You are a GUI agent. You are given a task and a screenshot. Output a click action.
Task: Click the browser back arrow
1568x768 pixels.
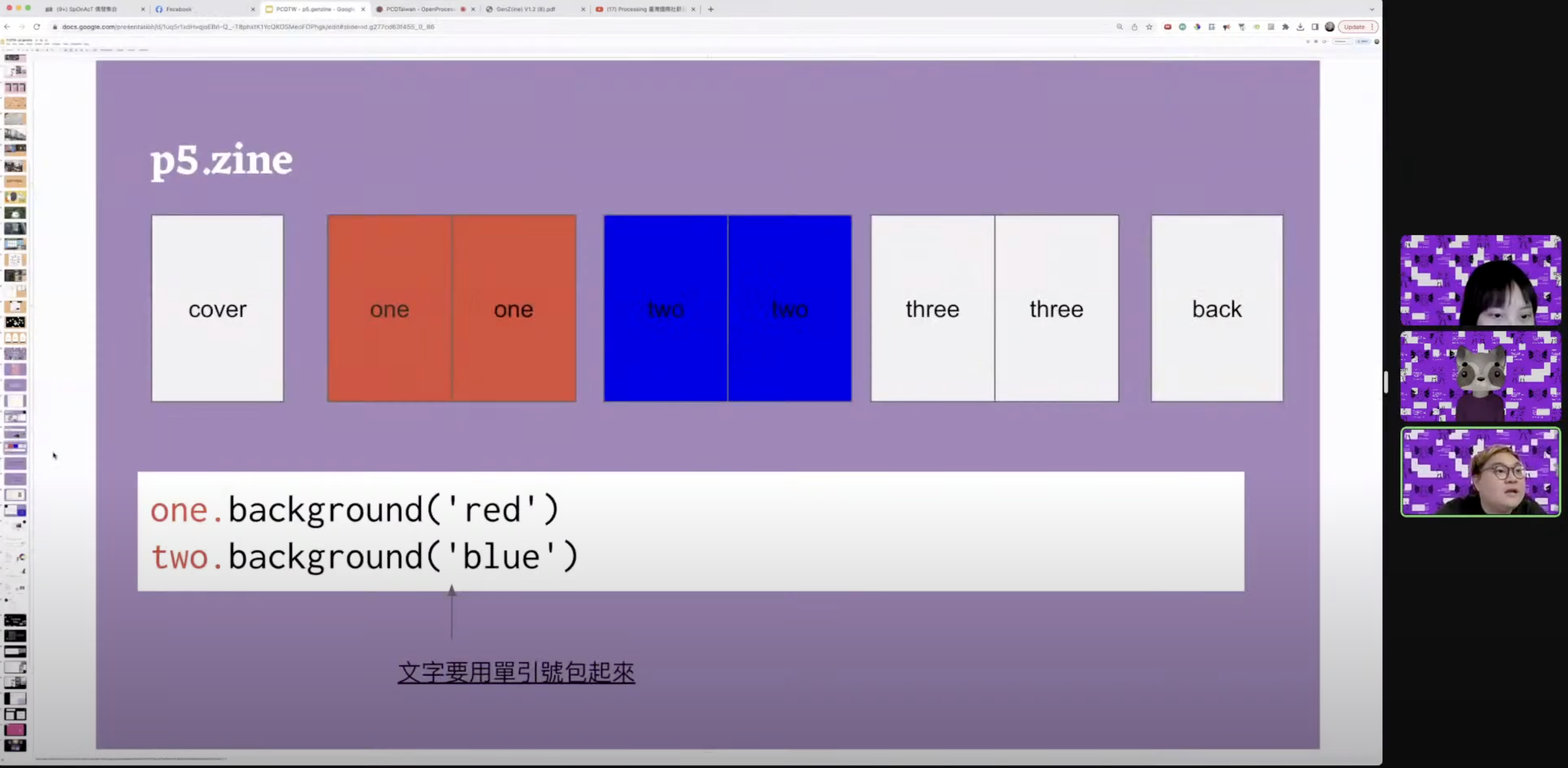click(7, 27)
